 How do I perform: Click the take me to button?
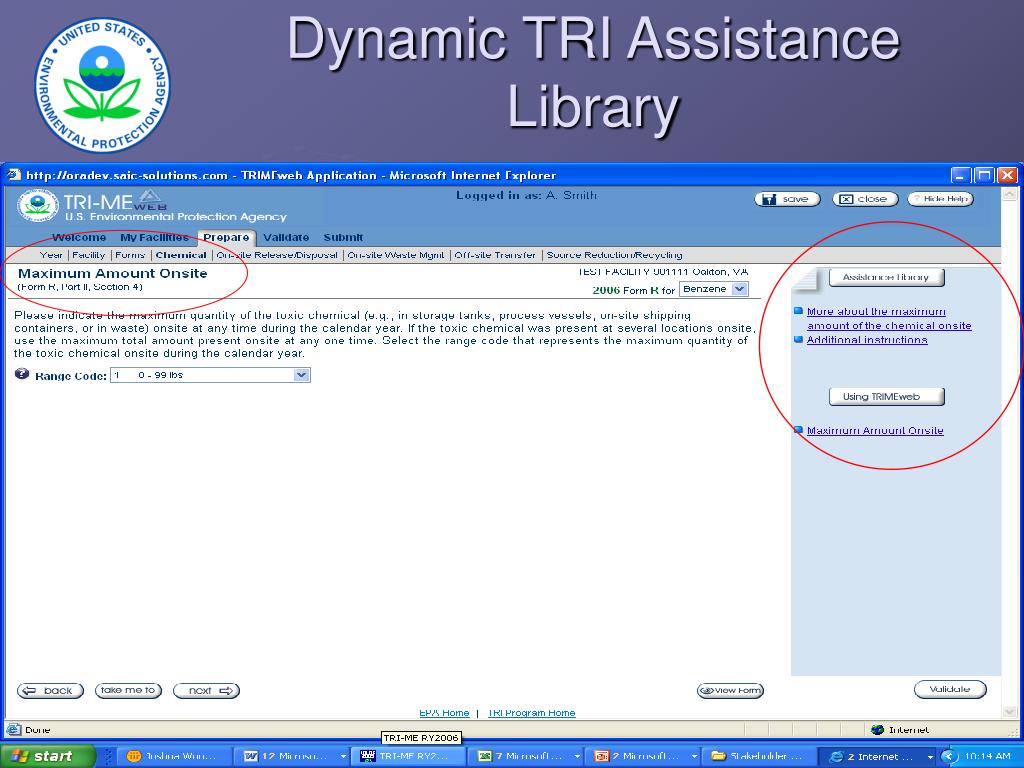[x=128, y=690]
